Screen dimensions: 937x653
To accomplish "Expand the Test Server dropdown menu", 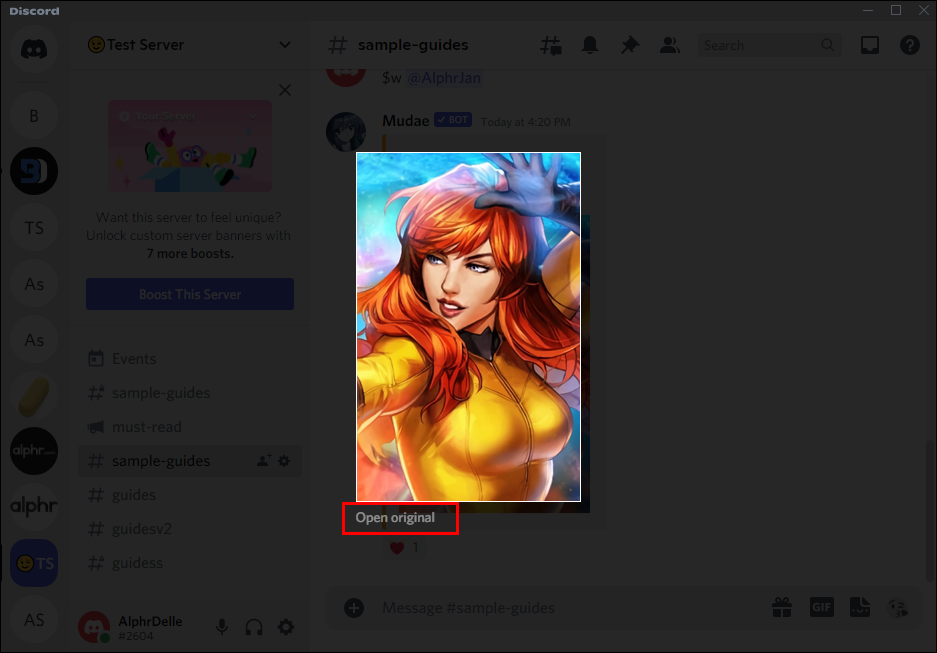I will click(284, 45).
